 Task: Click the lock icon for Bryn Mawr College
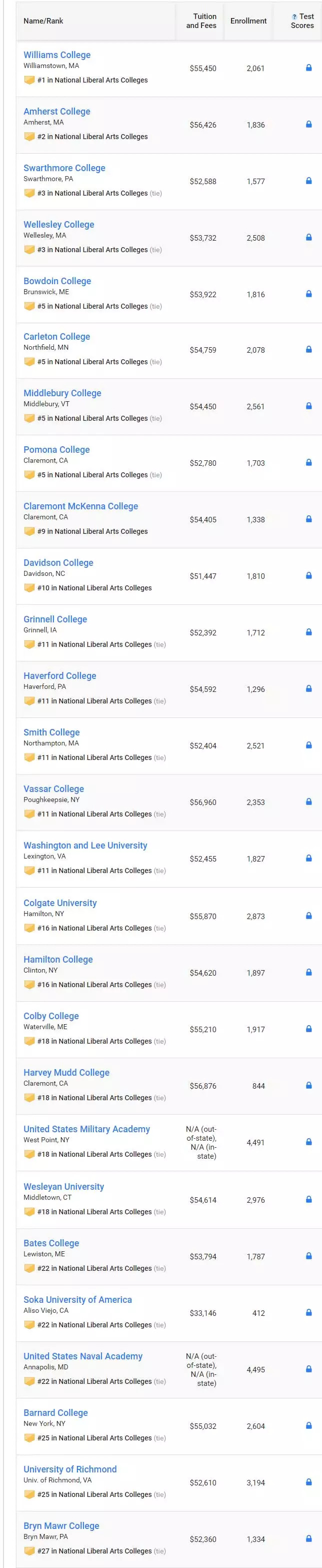(308, 1538)
